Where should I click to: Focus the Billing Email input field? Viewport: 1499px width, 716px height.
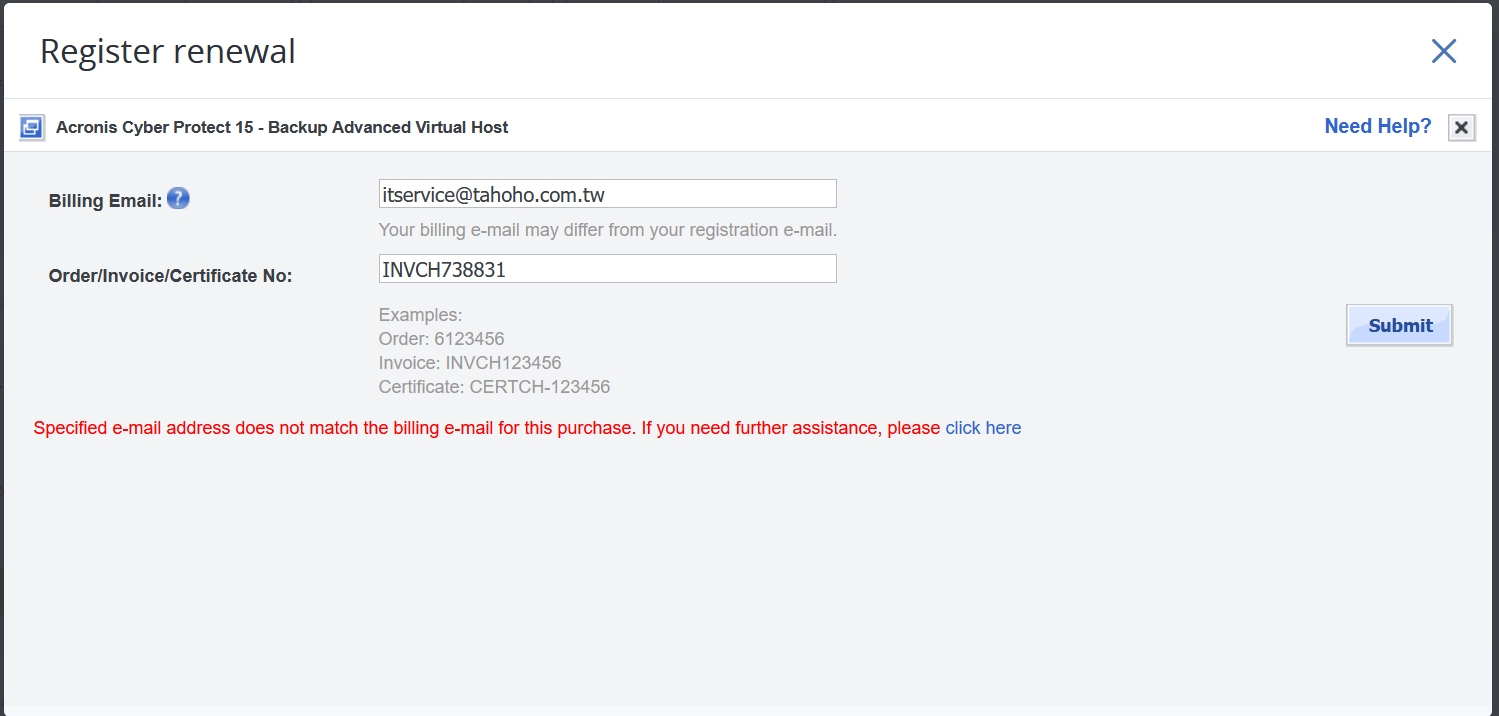[x=607, y=194]
